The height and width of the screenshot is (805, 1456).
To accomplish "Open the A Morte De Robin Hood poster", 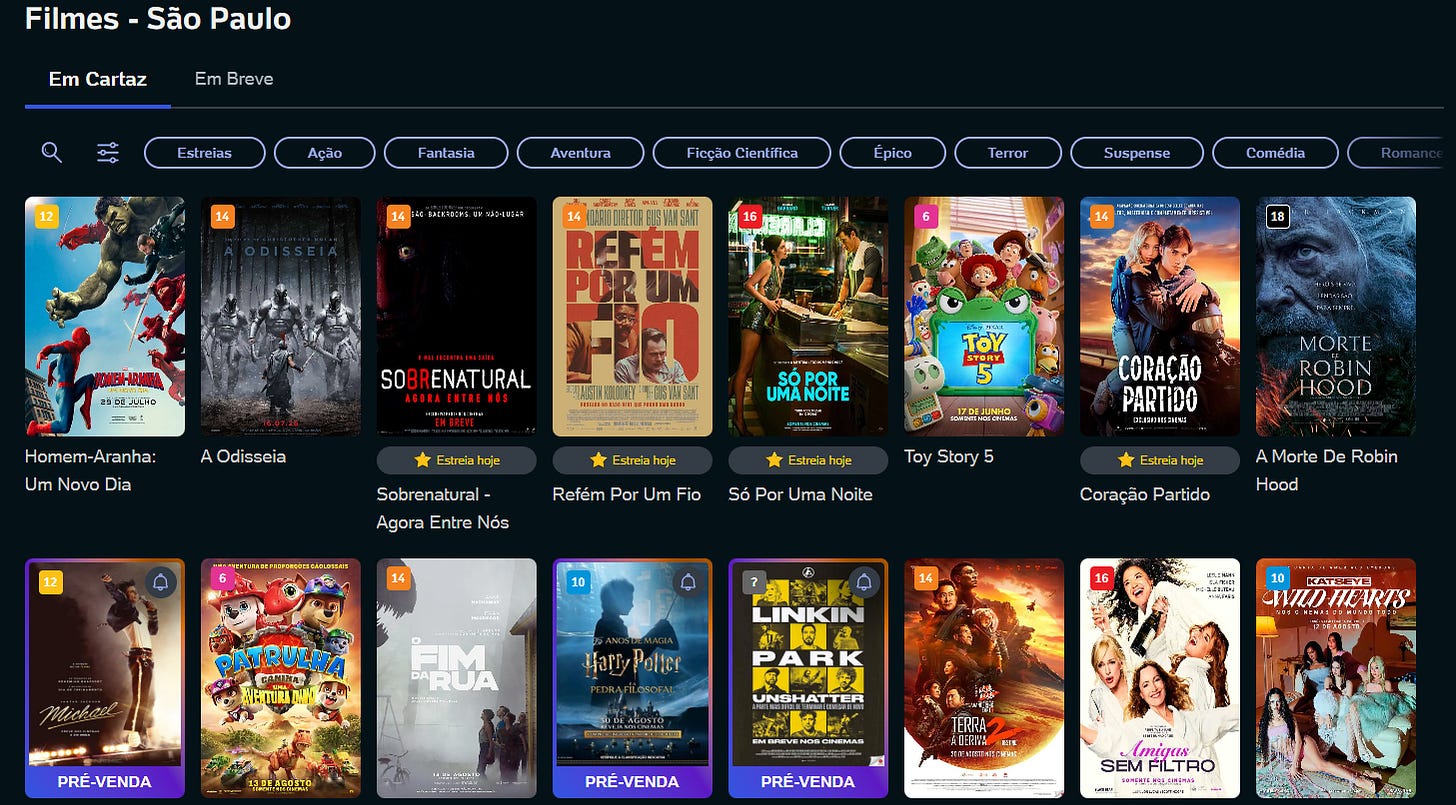I will 1337,316.
